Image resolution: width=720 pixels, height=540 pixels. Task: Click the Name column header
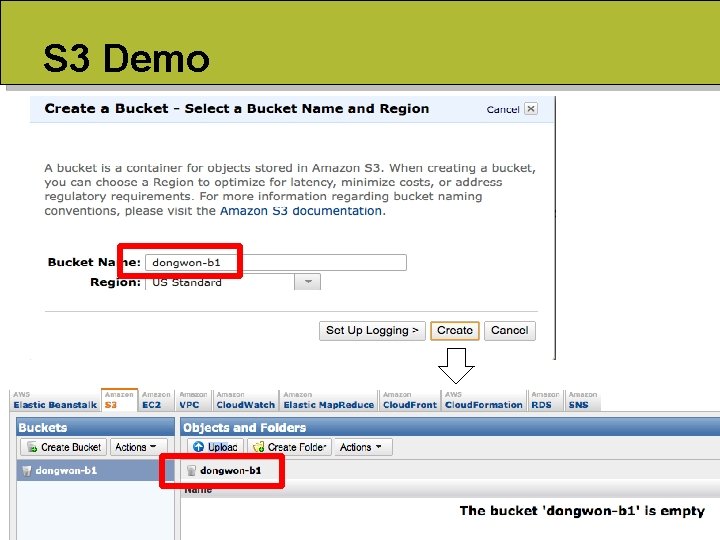(198, 490)
